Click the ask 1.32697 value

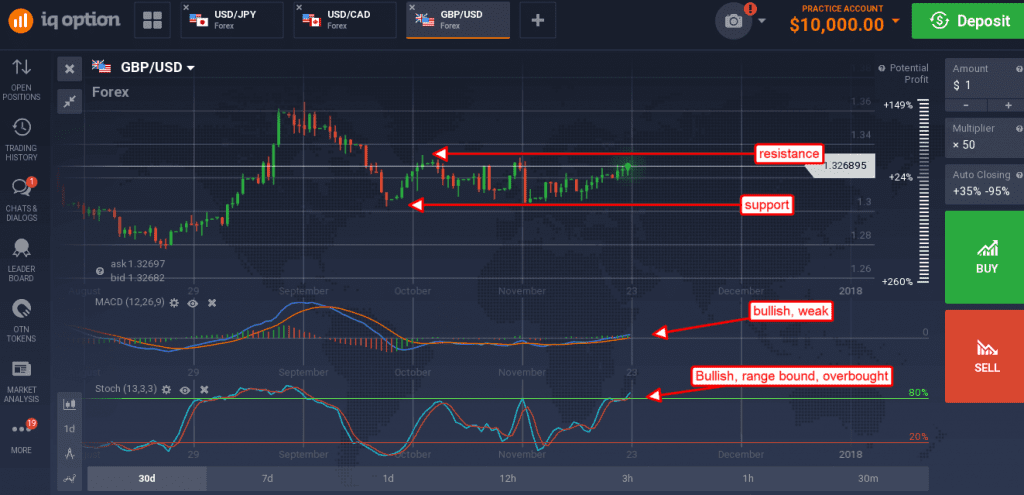point(138,264)
